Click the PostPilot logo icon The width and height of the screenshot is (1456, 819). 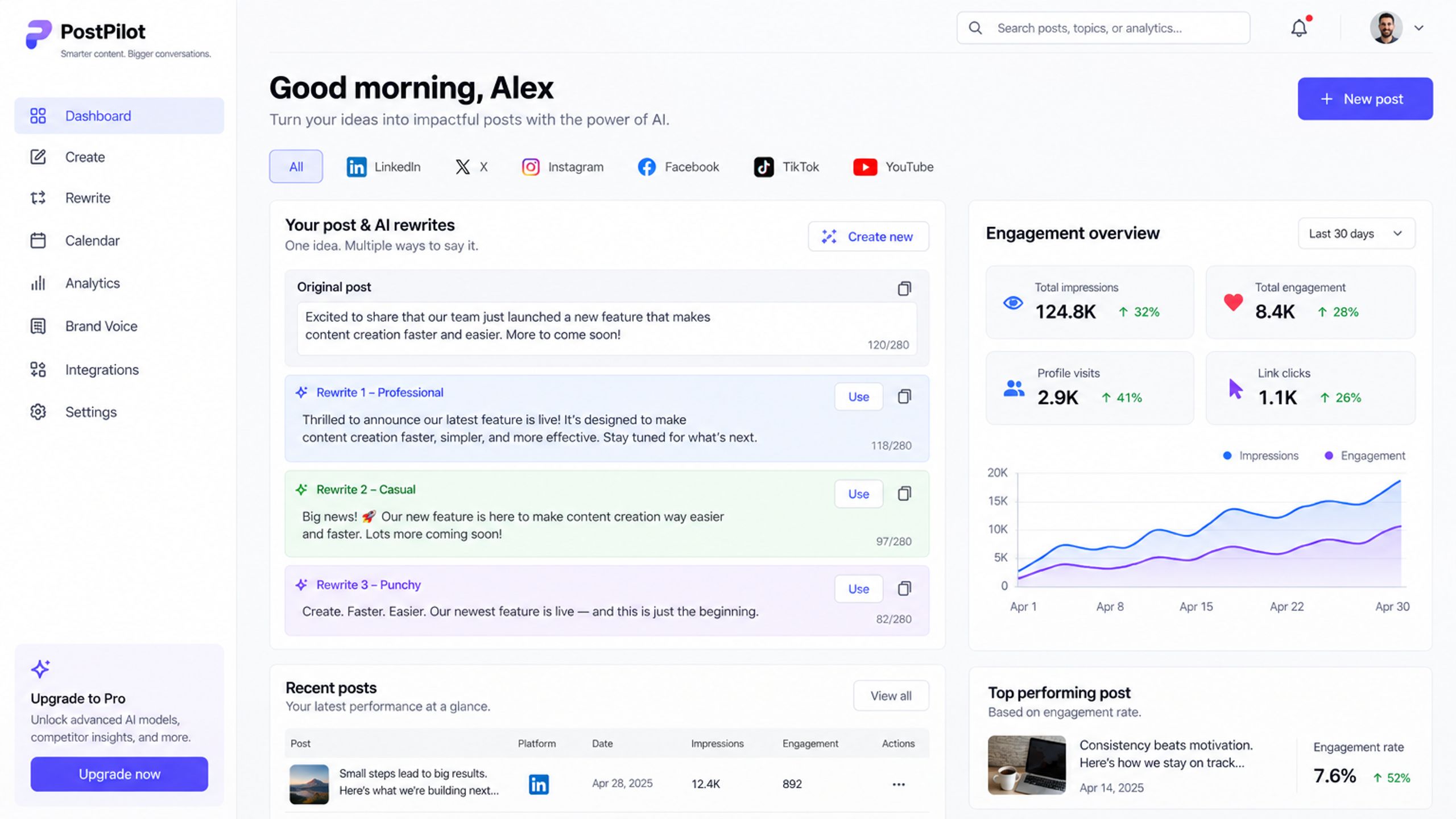(x=39, y=34)
